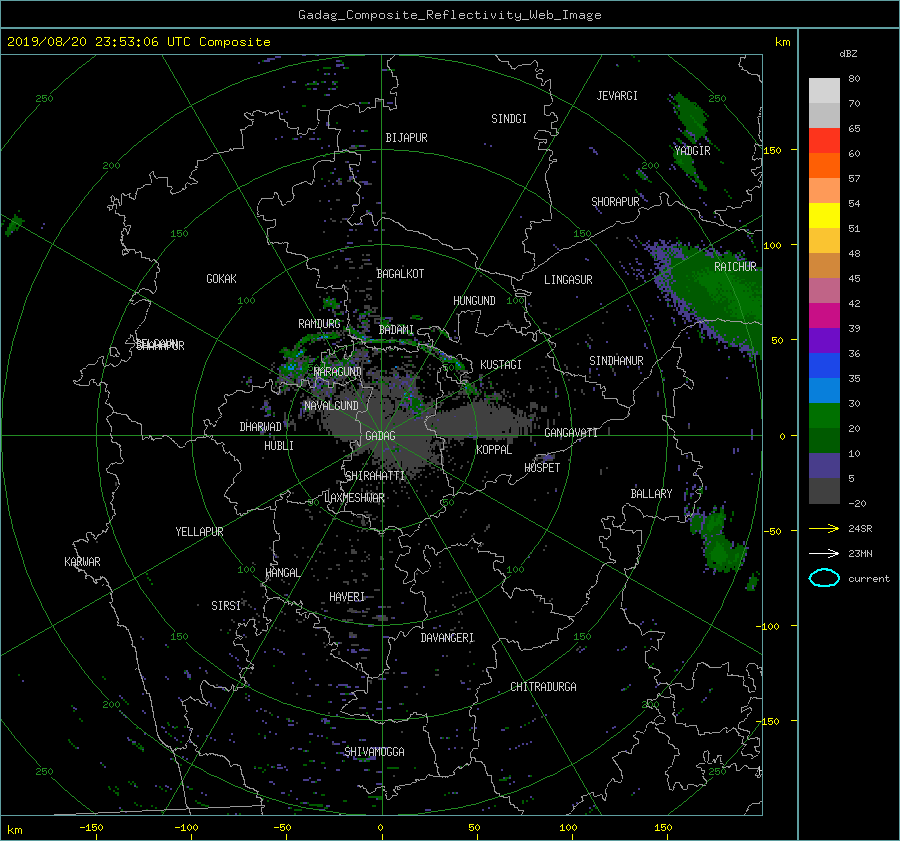900x841 pixels.
Task: Click the RAMDURG city label
Action: click(x=319, y=324)
